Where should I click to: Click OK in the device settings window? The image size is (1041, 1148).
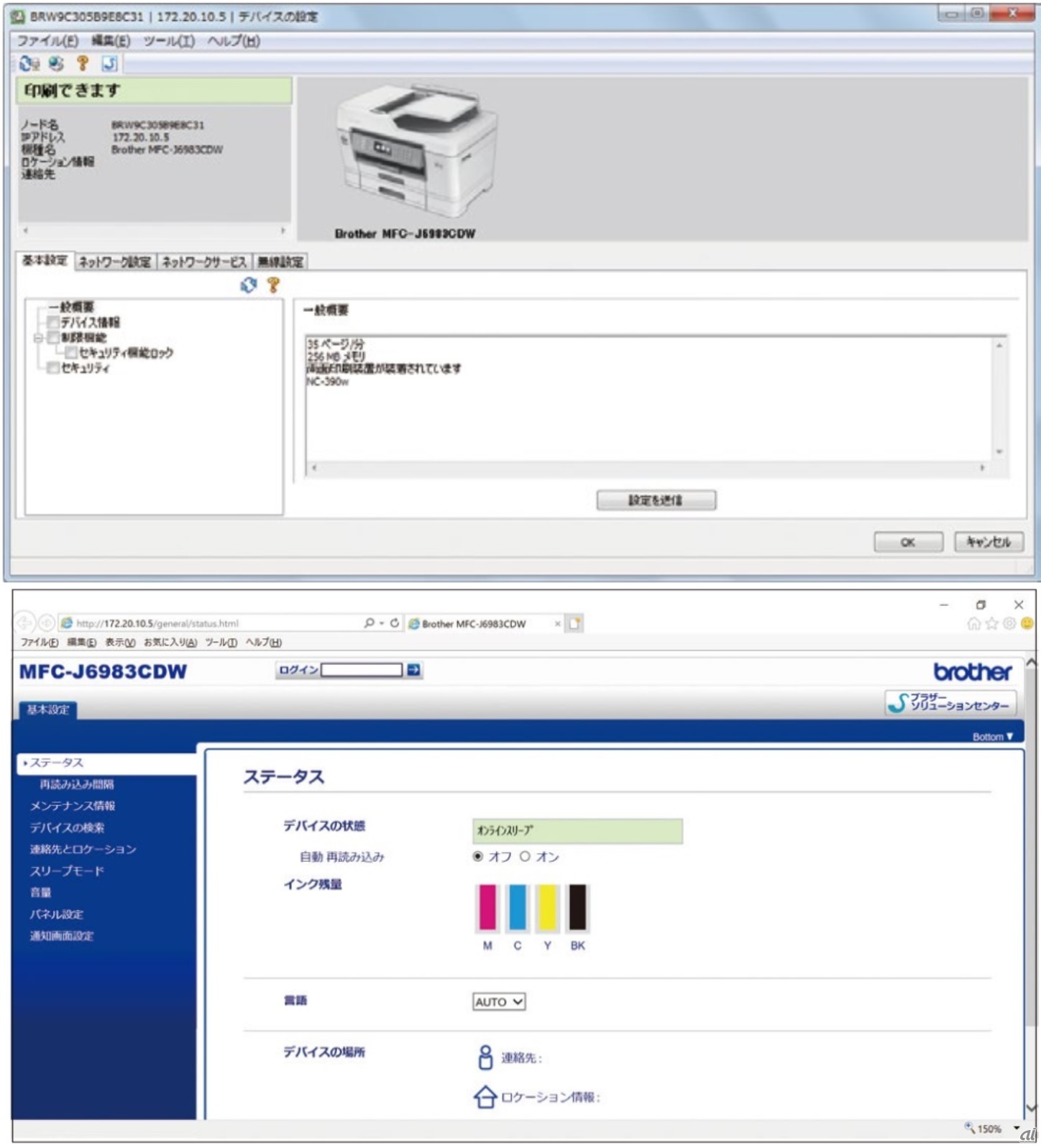point(908,542)
